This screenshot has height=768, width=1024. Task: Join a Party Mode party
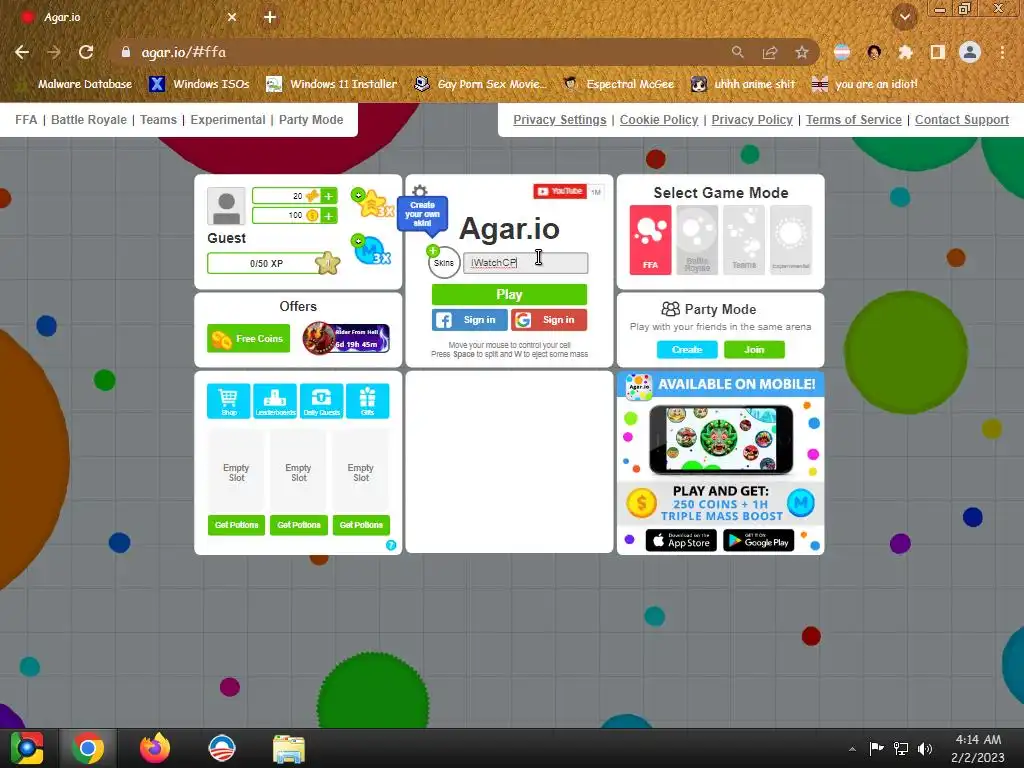(754, 349)
